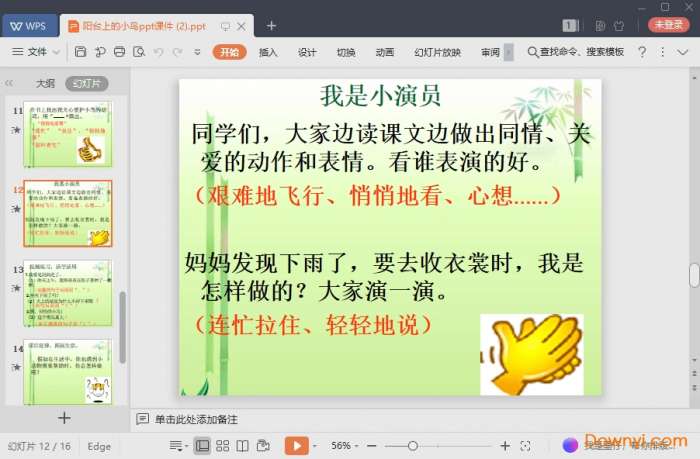Image resolution: width=700 pixels, height=459 pixels.
Task: Open the 文件 menu
Action: pyautogui.click(x=29, y=52)
